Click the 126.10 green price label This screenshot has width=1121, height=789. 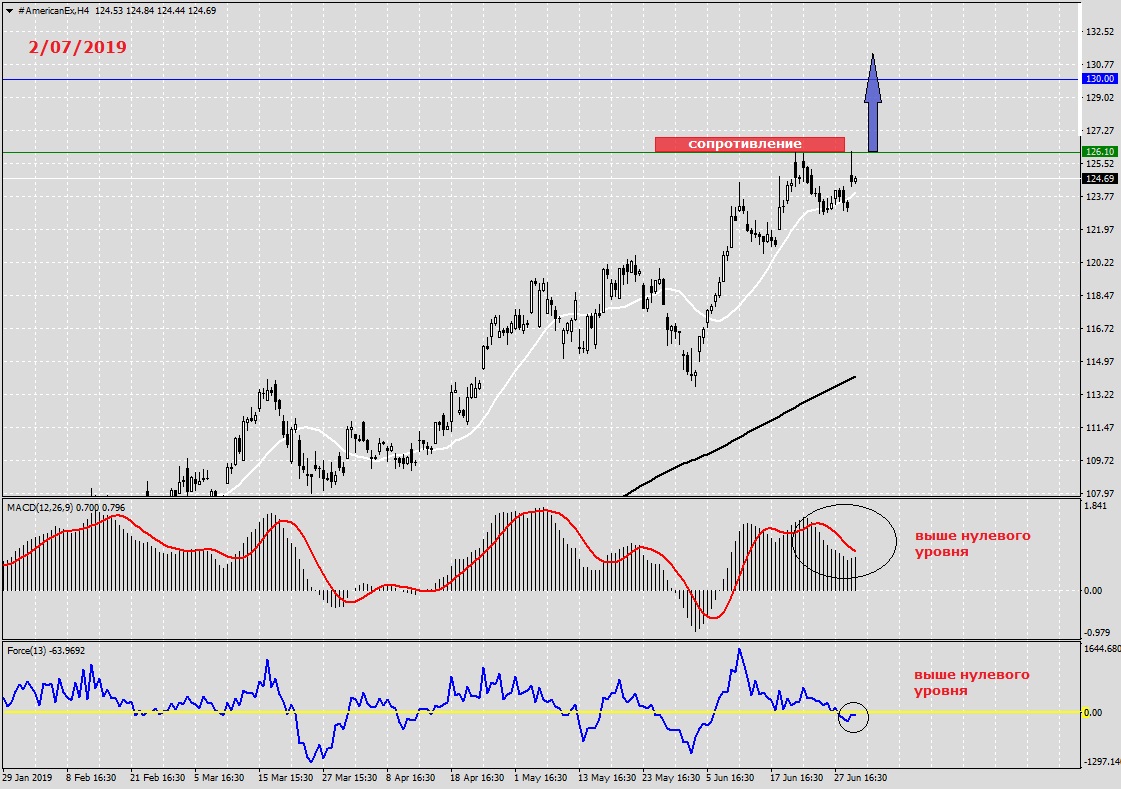coord(1100,152)
